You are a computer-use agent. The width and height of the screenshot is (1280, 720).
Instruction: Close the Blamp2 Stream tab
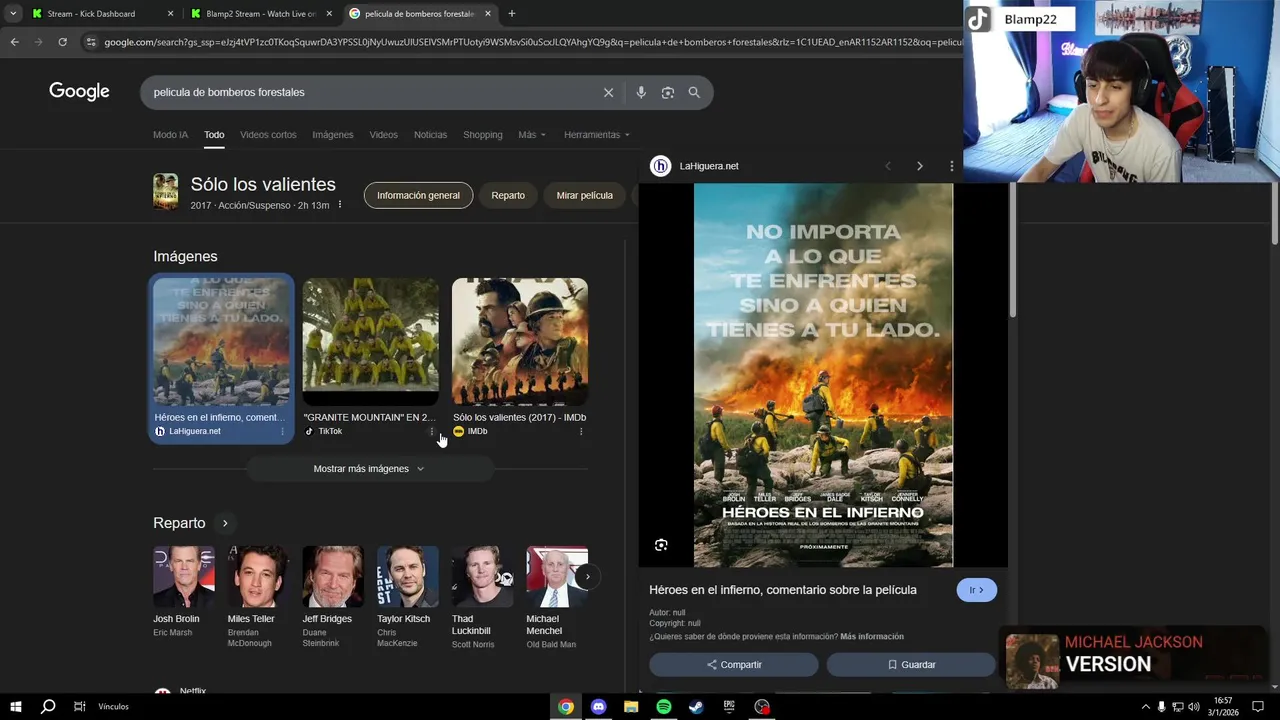[x=329, y=14]
